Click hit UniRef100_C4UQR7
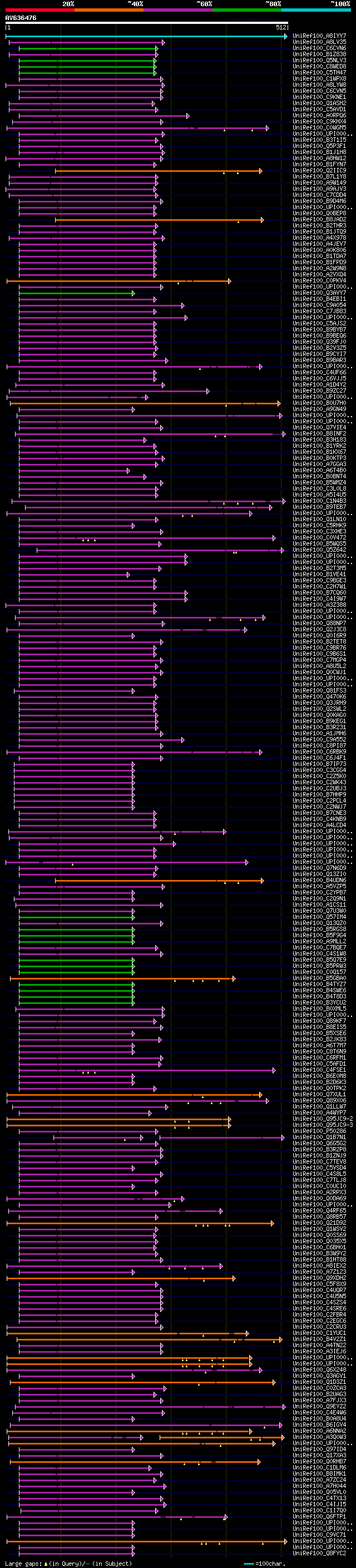The height and width of the screenshot is (1568, 356). point(319,1290)
